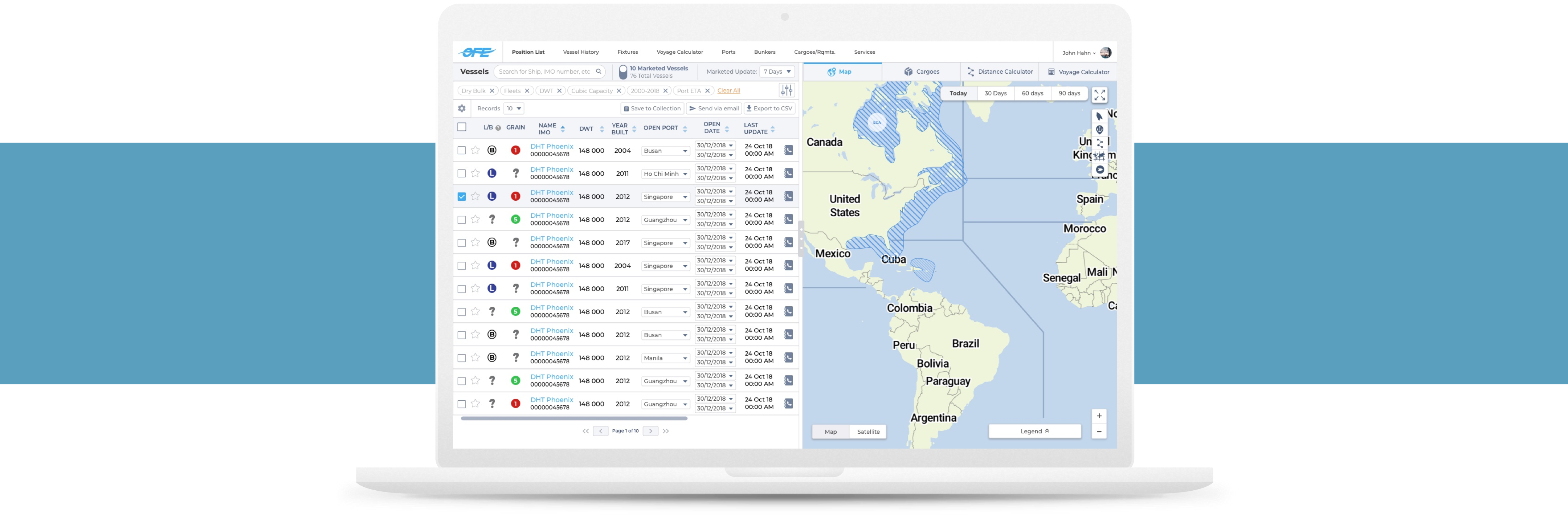Open the Vessel History menu item

pyautogui.click(x=580, y=52)
